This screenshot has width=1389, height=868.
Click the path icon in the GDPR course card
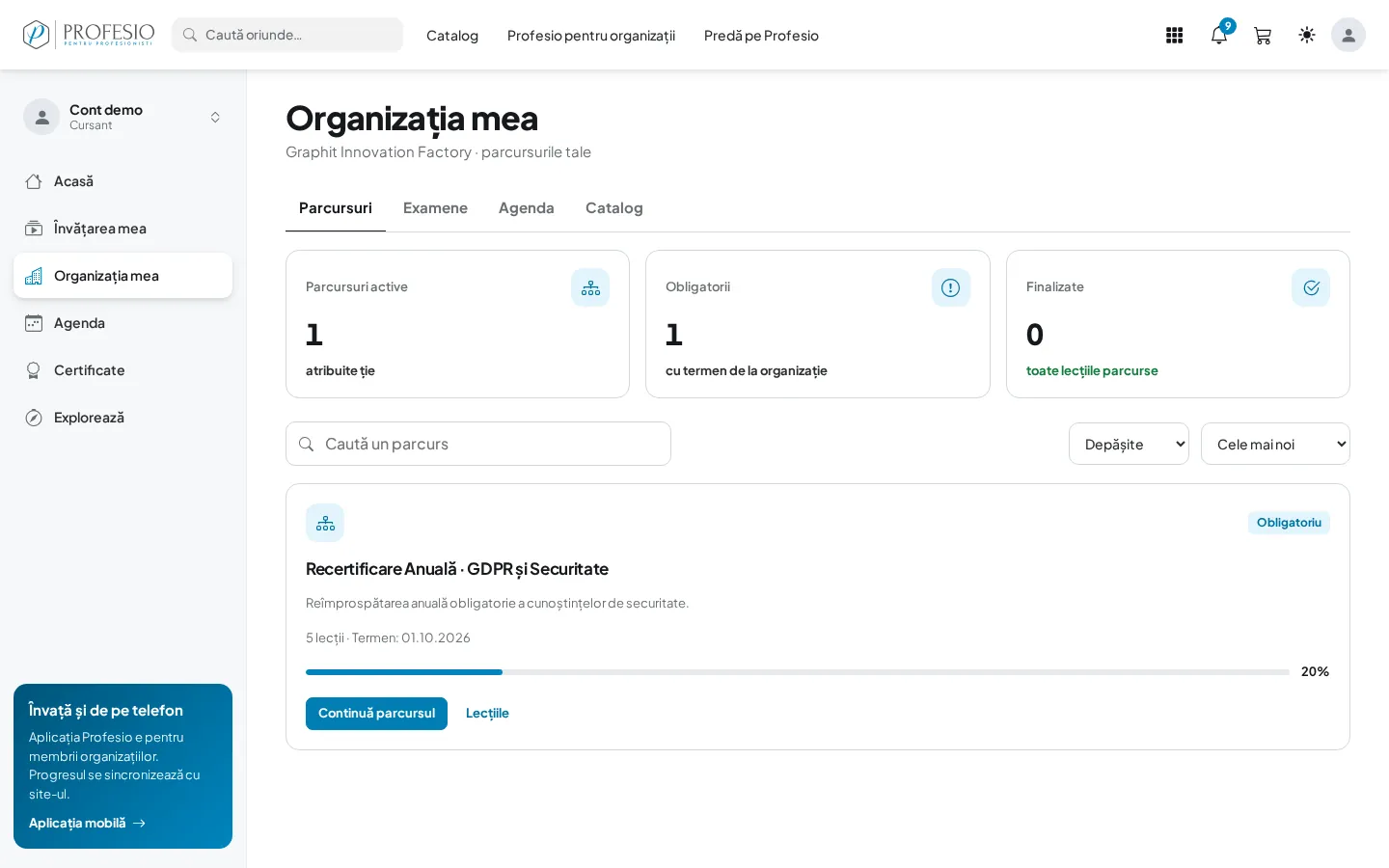[325, 523]
